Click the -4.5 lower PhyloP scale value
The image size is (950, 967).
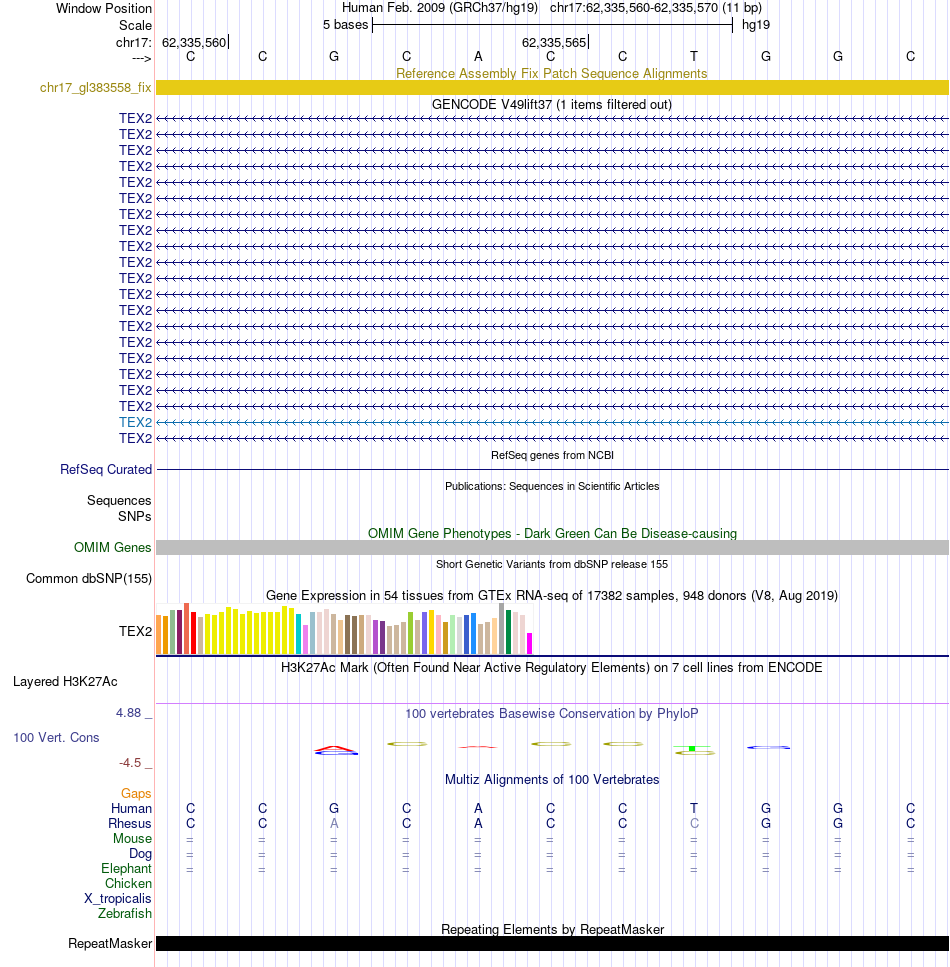click(x=130, y=763)
